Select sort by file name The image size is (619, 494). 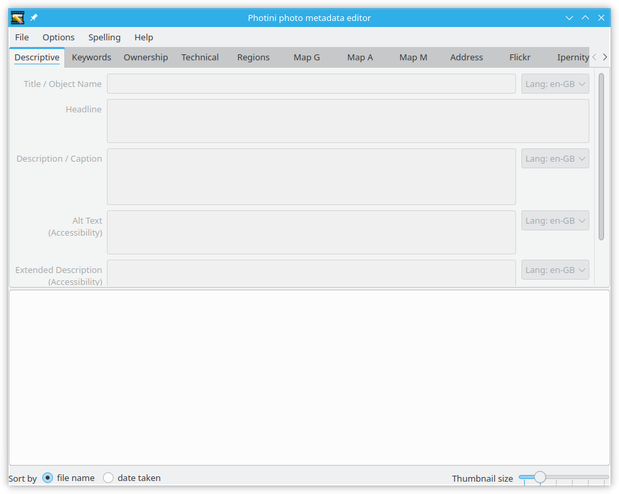[68, 478]
